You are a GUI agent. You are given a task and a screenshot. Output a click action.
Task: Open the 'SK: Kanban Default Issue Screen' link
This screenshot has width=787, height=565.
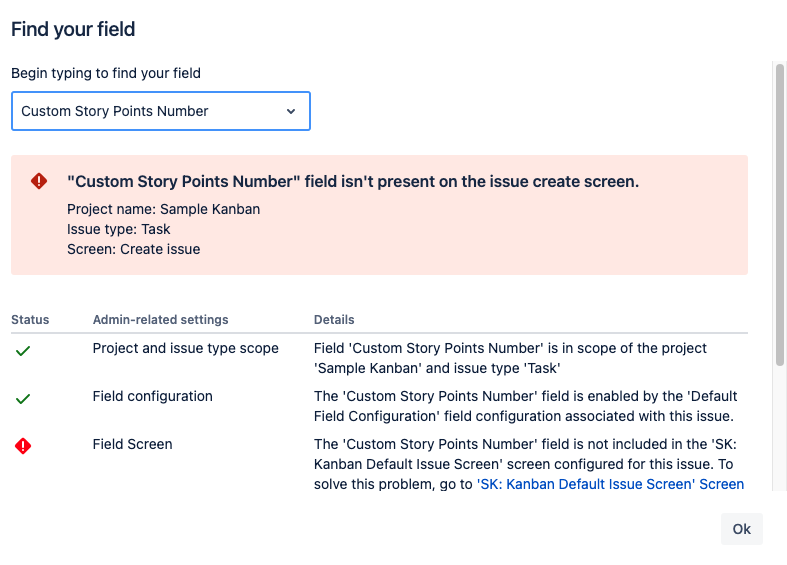pos(610,484)
